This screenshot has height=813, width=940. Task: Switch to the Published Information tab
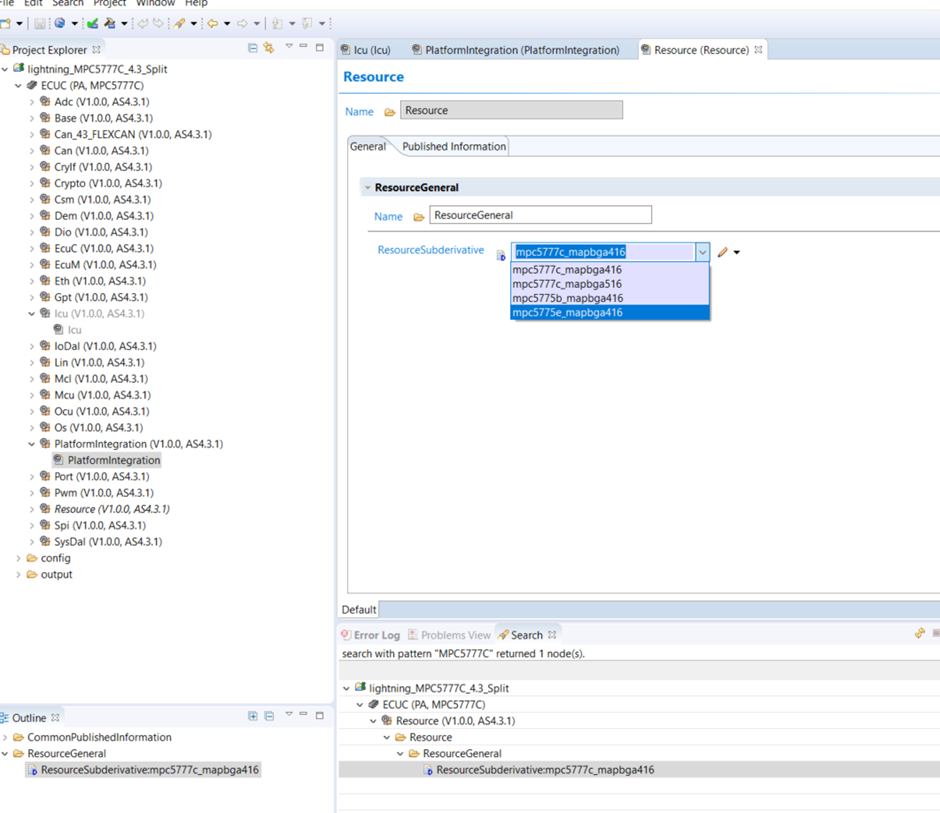tap(452, 145)
